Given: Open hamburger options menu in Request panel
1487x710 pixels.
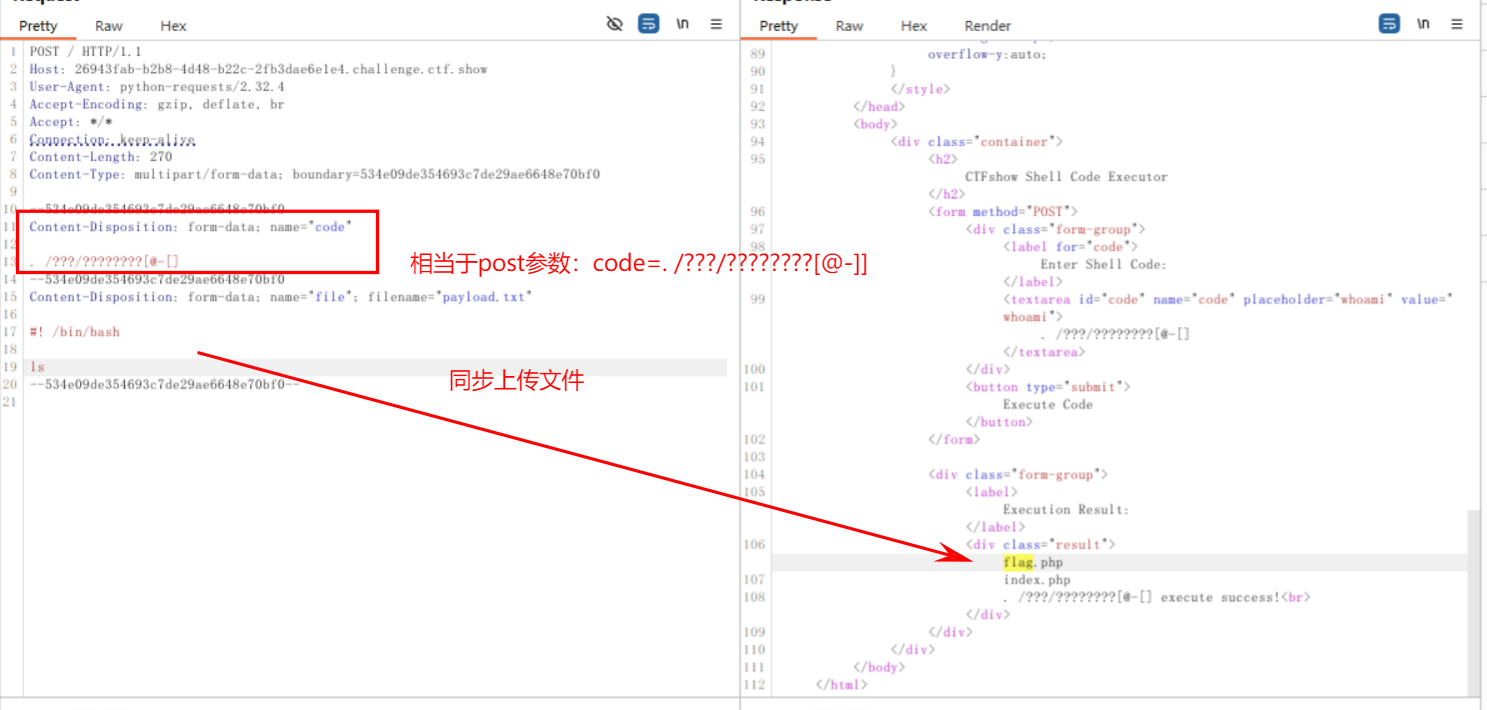Looking at the screenshot, I should click(x=716, y=24).
